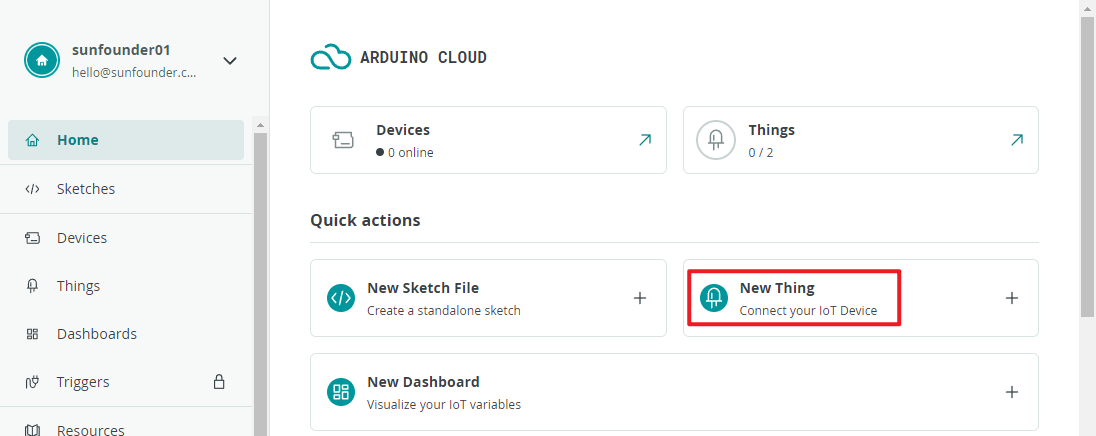Click the Dashboards grid icon in sidebar
The image size is (1096, 436).
[32, 334]
